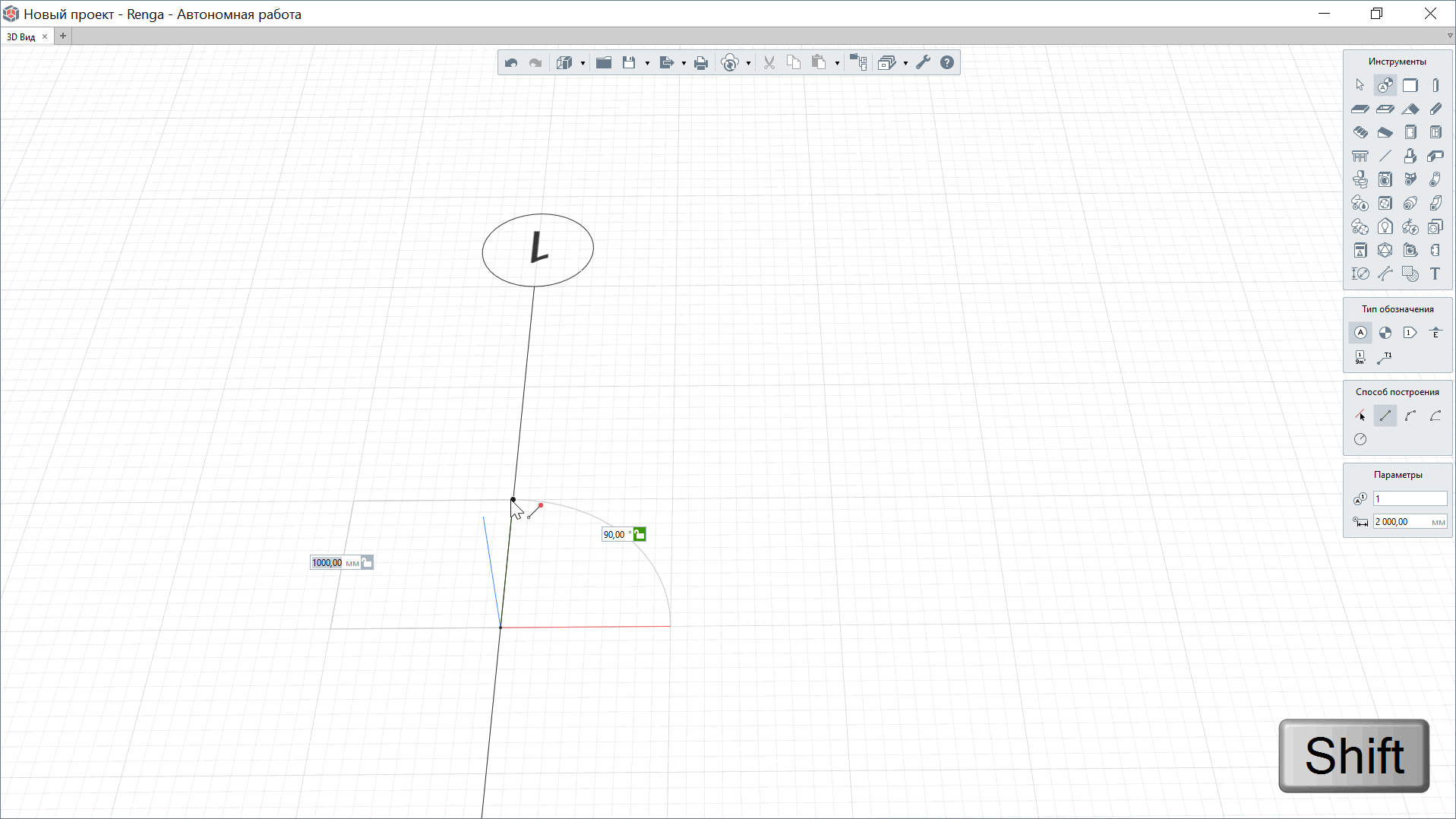
Task: Save the project with floppy icon
Action: [x=629, y=63]
